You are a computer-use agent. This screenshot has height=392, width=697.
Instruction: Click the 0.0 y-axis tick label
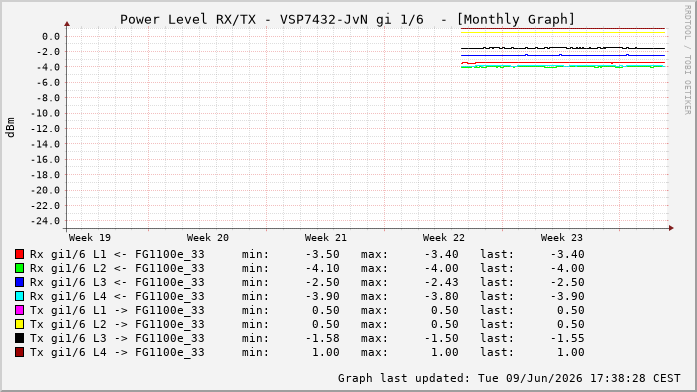tap(51, 36)
